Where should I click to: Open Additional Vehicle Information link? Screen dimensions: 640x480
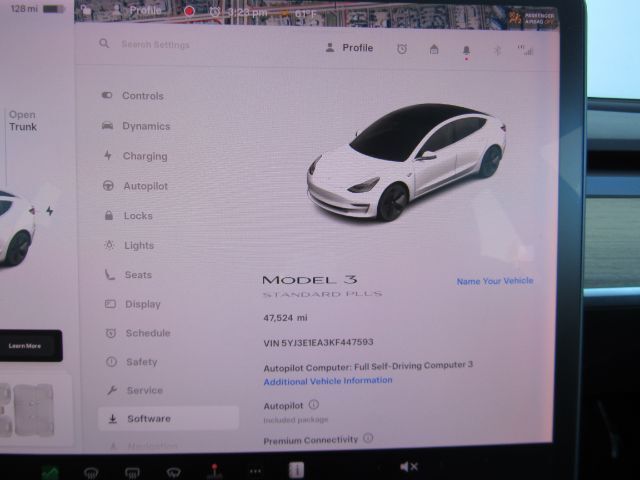(x=328, y=381)
